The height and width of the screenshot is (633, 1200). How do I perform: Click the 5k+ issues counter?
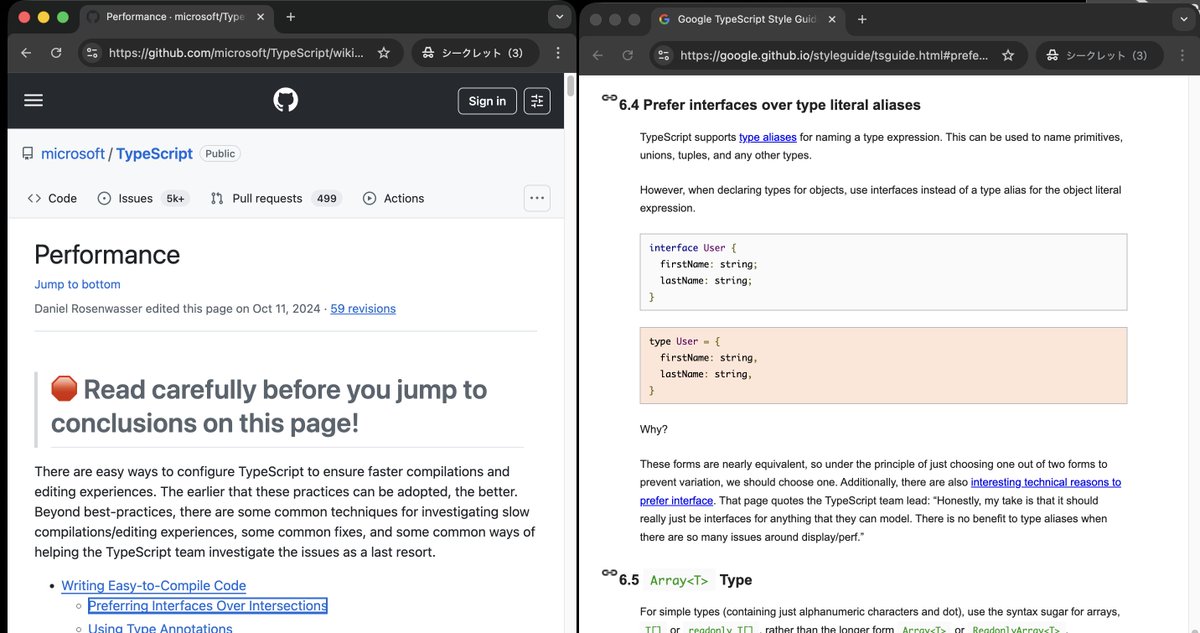(175, 198)
